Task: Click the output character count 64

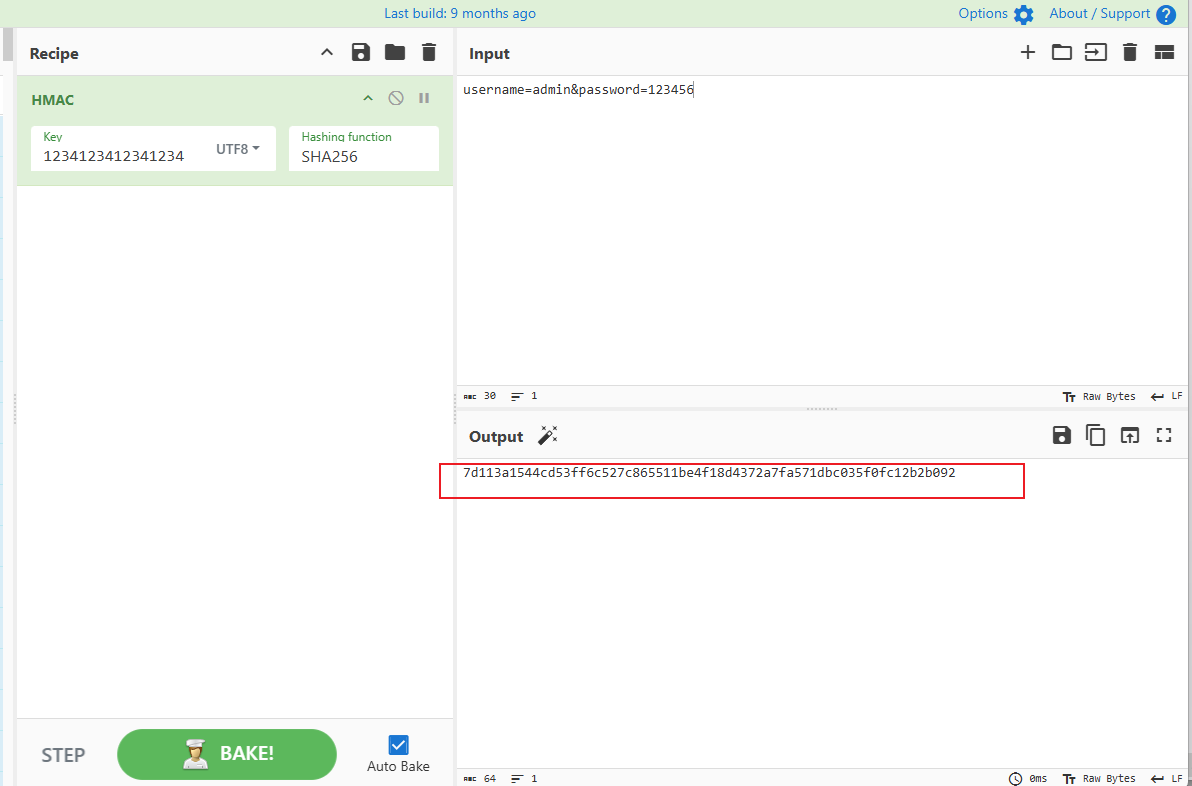Action: [x=480, y=778]
